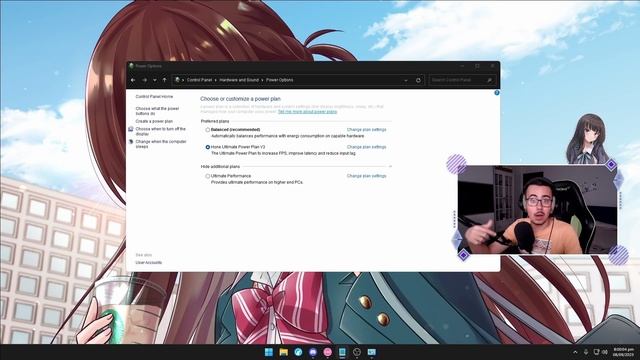
Task: Click the Balanced plan description text
Action: coord(287,136)
